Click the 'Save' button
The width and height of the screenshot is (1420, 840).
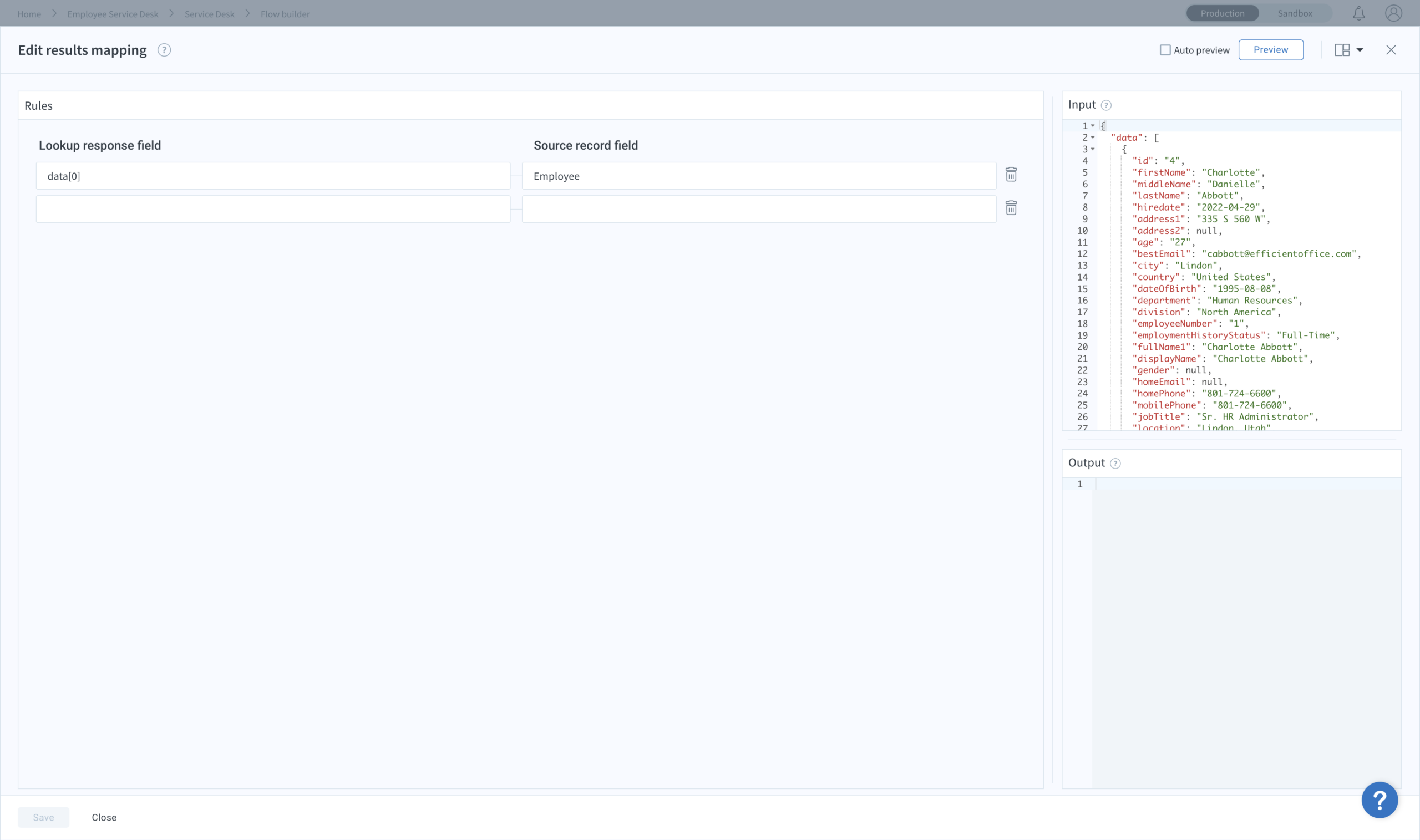(43, 817)
